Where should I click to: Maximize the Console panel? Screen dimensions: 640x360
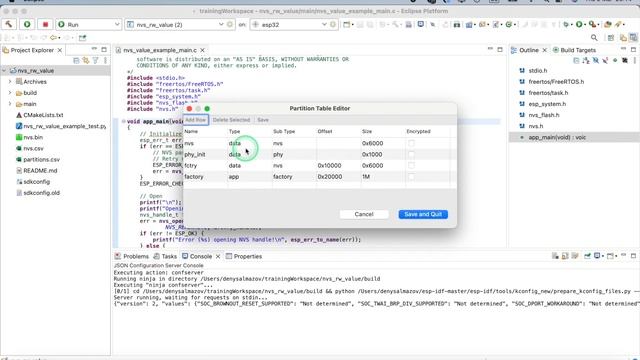633,256
